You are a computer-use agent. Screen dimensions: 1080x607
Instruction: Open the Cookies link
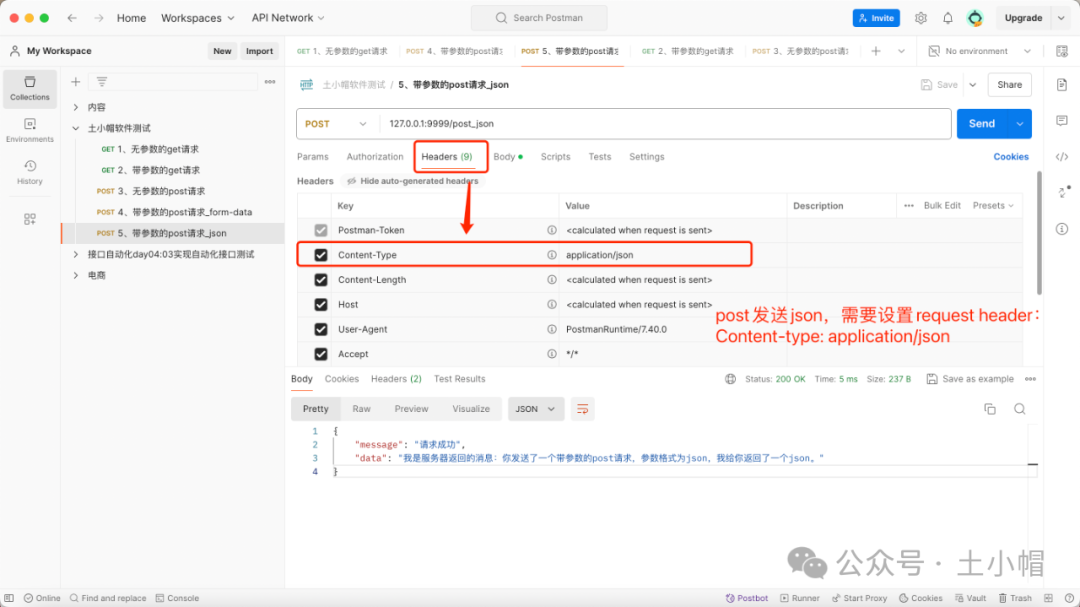point(1010,157)
